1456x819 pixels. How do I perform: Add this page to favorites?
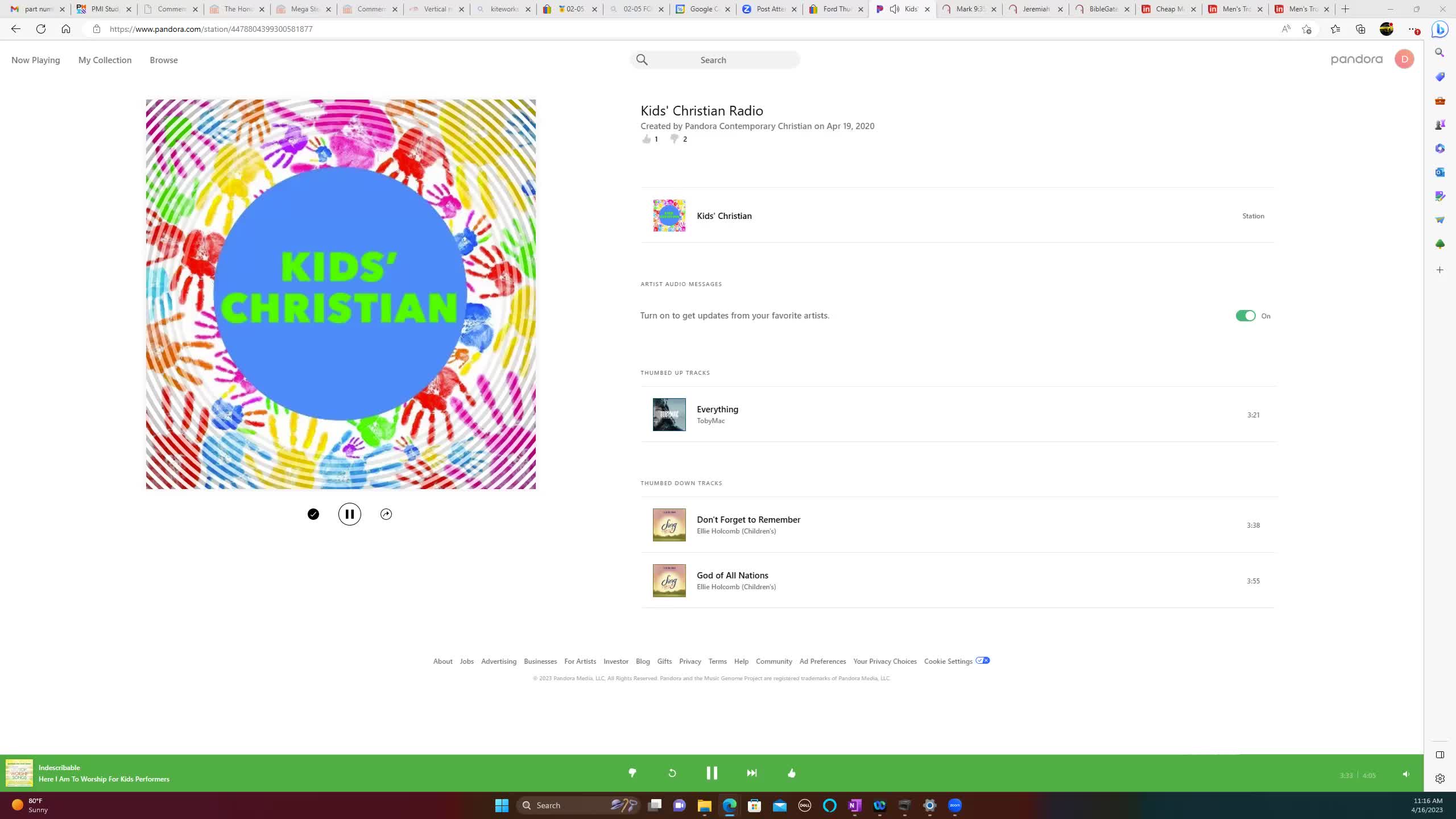click(x=1306, y=29)
